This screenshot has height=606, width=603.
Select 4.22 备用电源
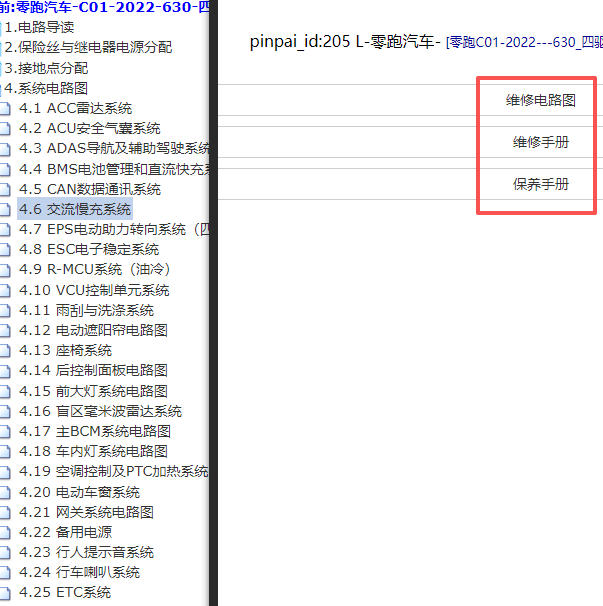65,532
